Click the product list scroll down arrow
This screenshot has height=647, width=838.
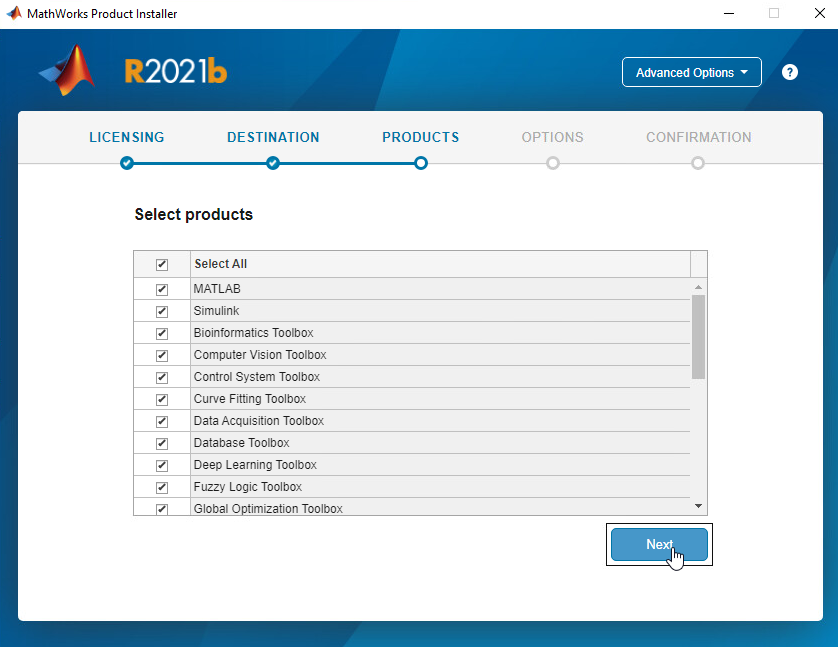pos(698,507)
